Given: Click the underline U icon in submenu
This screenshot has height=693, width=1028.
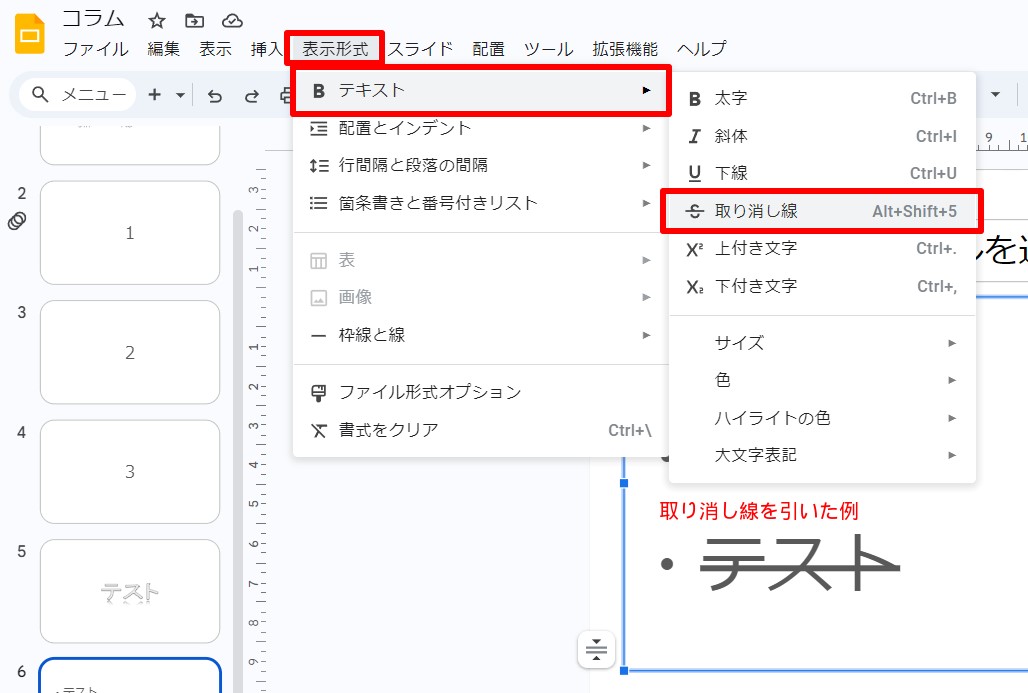Looking at the screenshot, I should pyautogui.click(x=694, y=174).
